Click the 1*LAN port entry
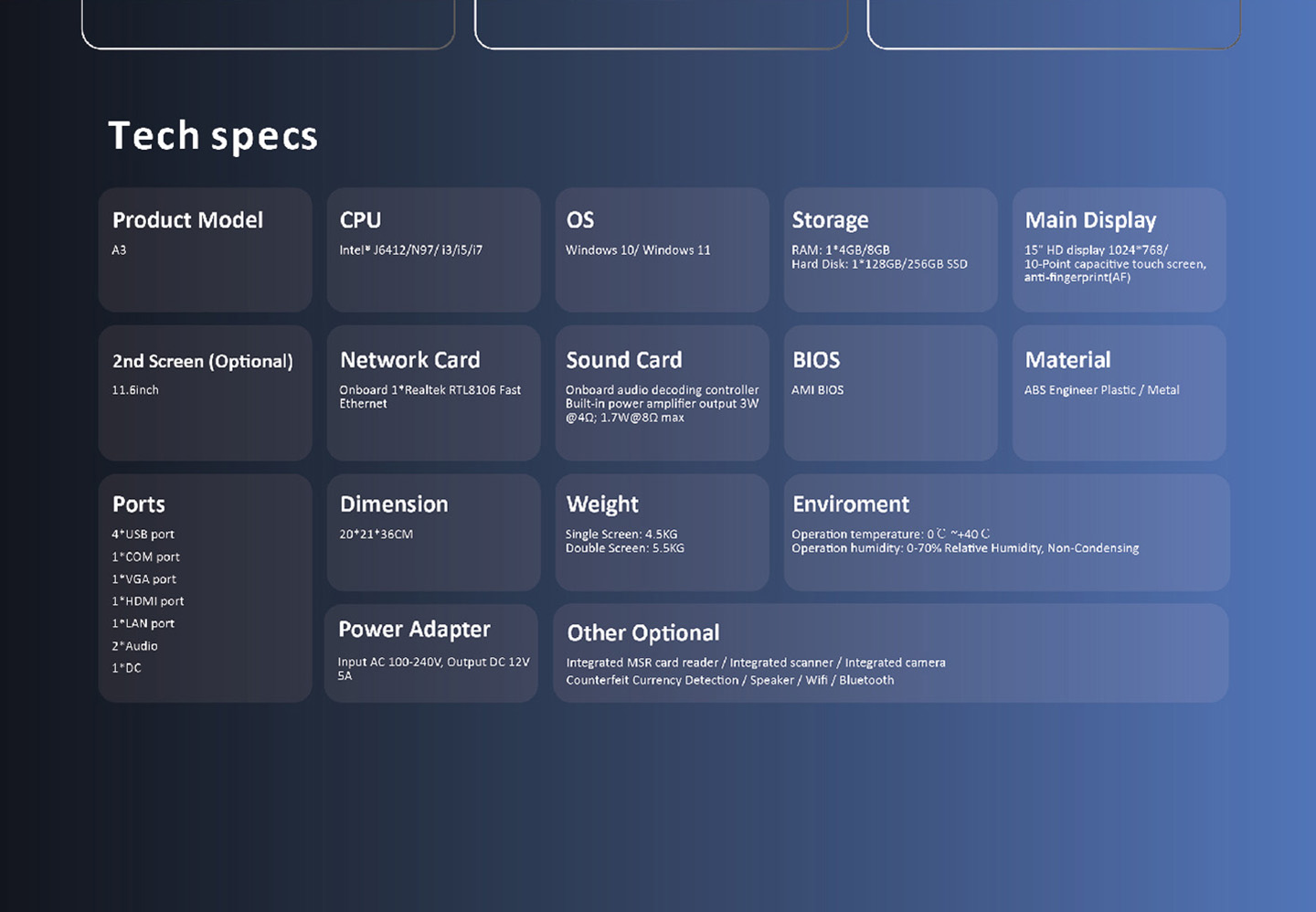Image resolution: width=1316 pixels, height=912 pixels. click(x=143, y=623)
